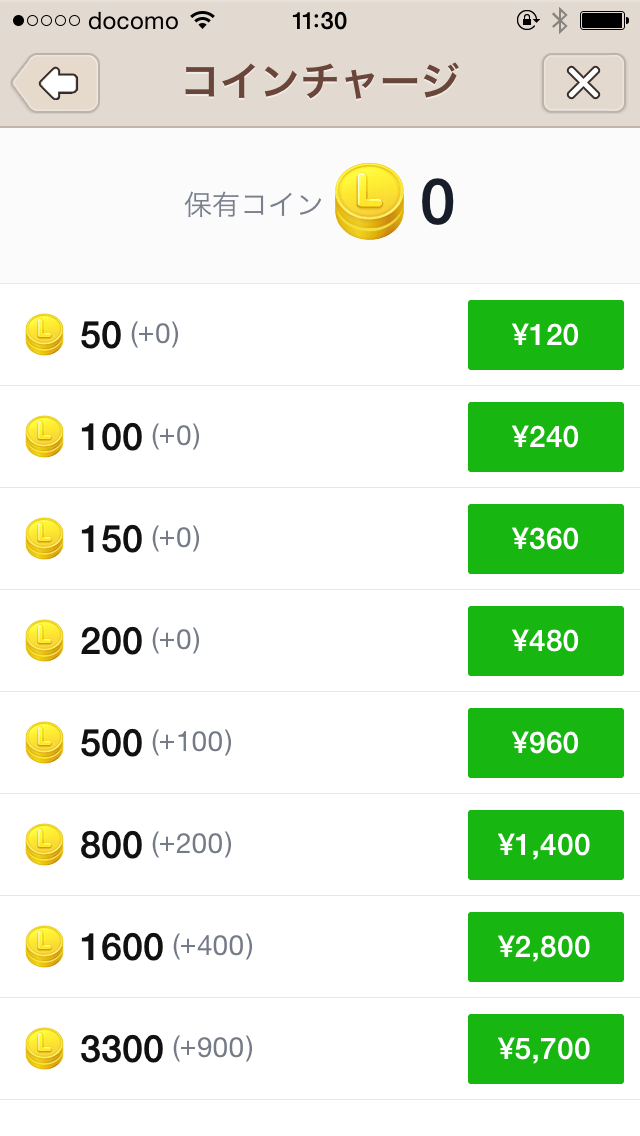Screen dimensions: 640x1136
Task: Tap the coin icon beside 100 coins
Action: pyautogui.click(x=44, y=436)
